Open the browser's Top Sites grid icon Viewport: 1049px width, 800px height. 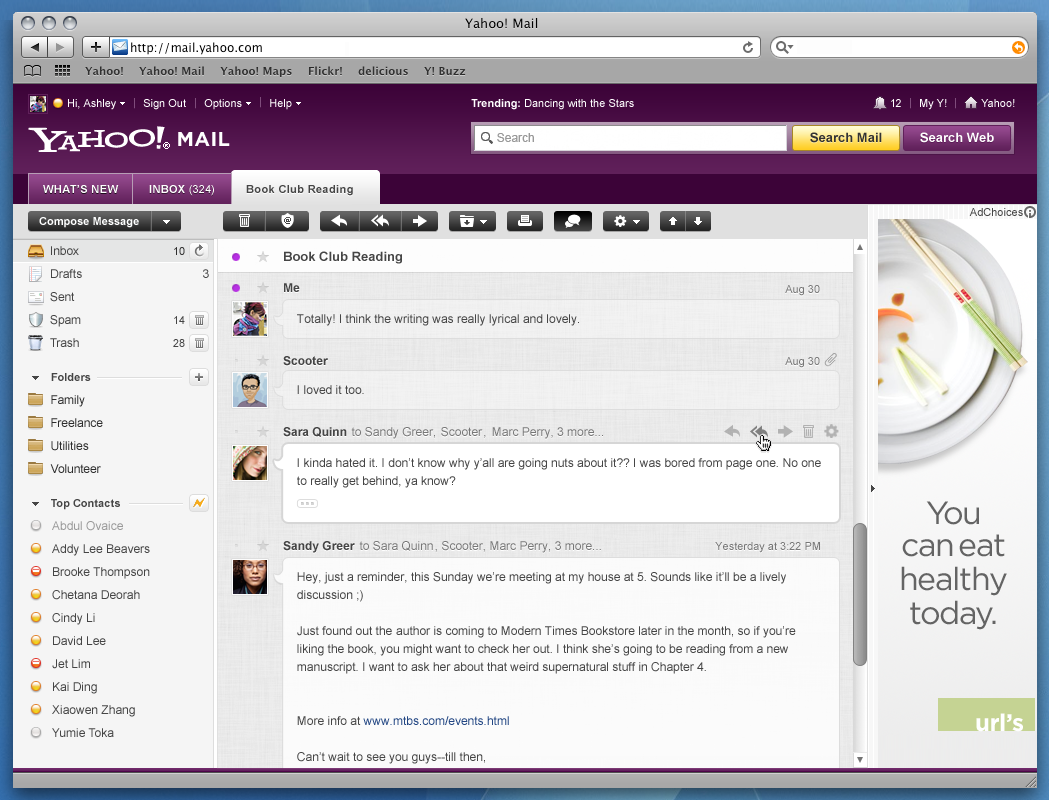point(62,70)
